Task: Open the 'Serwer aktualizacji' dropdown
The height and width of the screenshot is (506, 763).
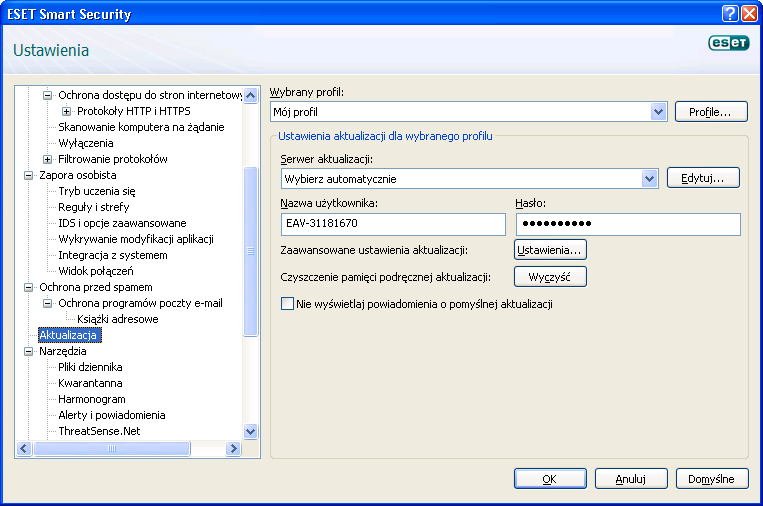Action: tap(649, 179)
